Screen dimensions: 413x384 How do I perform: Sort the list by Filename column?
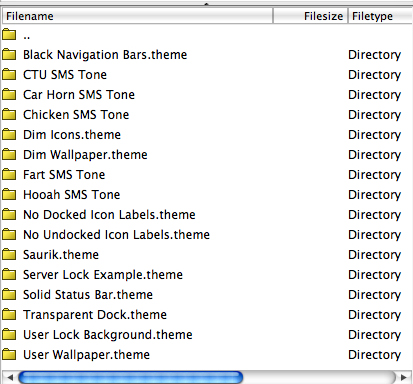click(x=137, y=16)
